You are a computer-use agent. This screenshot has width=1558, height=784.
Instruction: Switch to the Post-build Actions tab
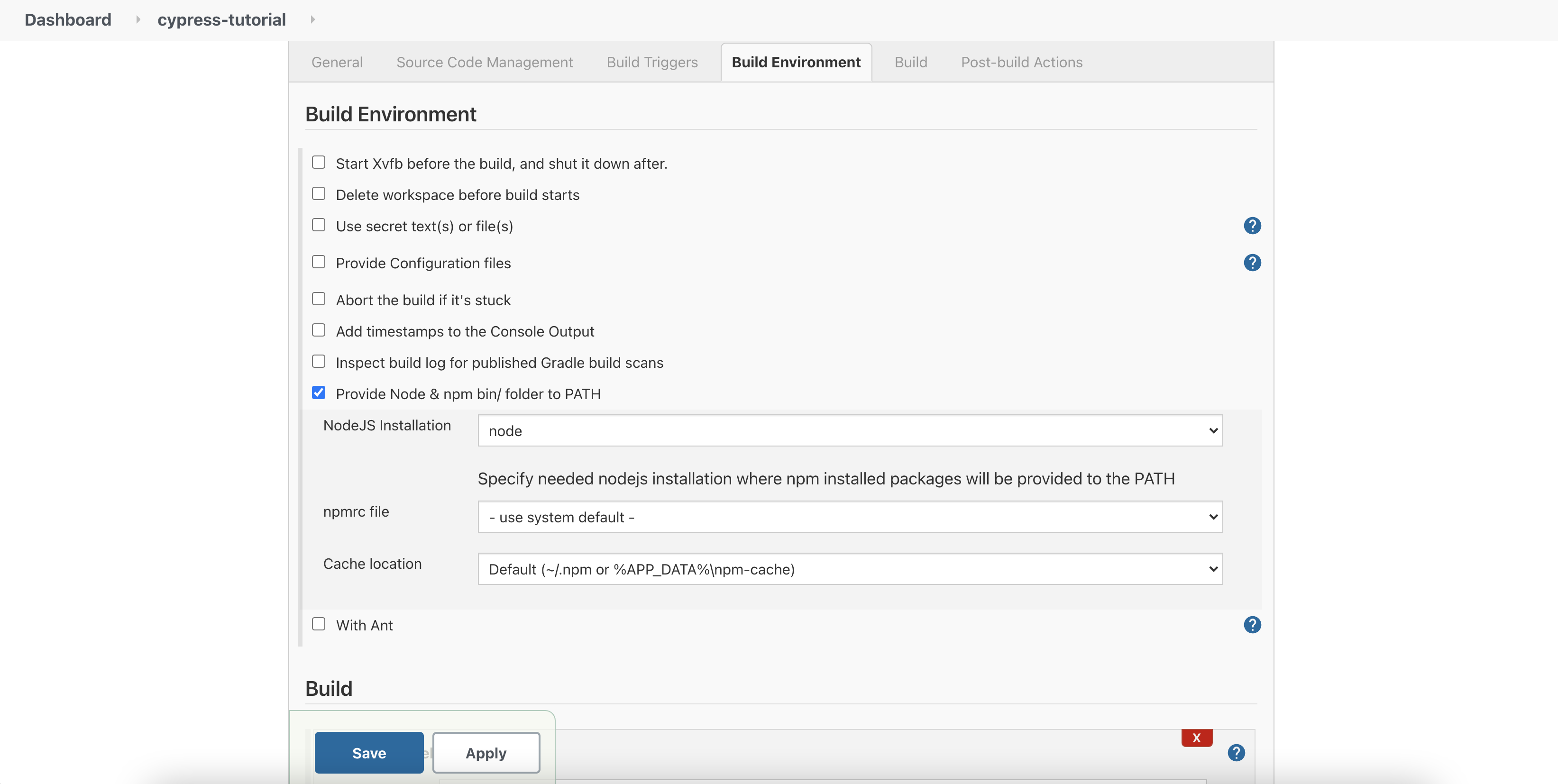point(1022,62)
